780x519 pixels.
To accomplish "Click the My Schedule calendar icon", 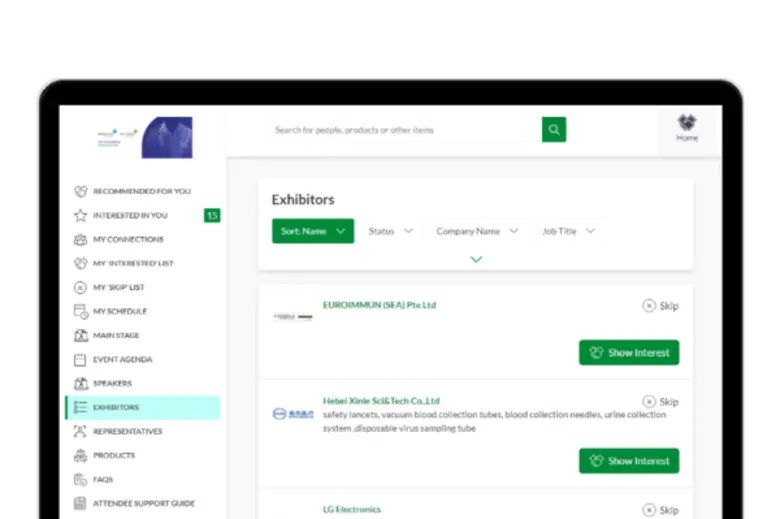I will [x=81, y=311].
